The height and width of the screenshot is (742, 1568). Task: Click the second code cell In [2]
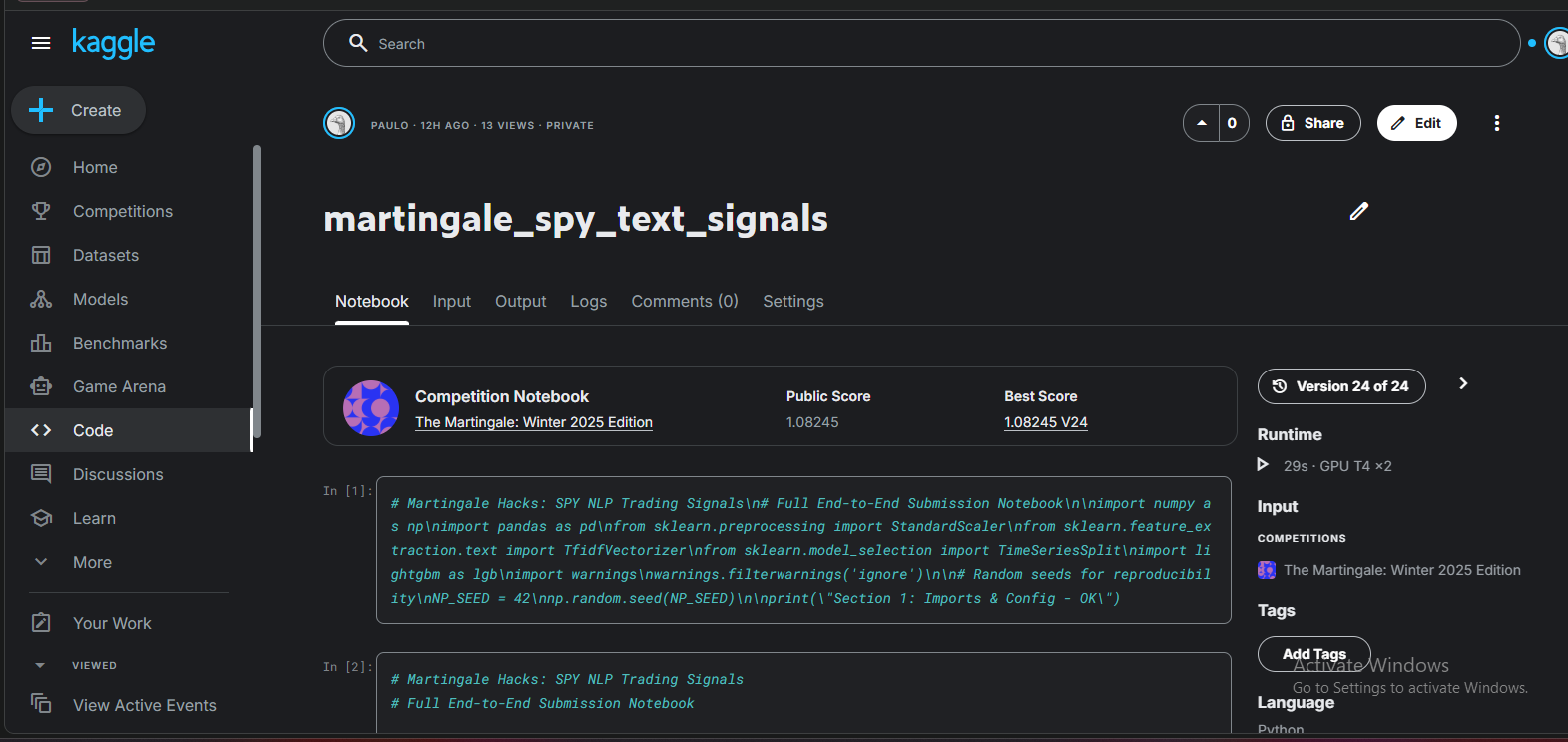coord(803,693)
